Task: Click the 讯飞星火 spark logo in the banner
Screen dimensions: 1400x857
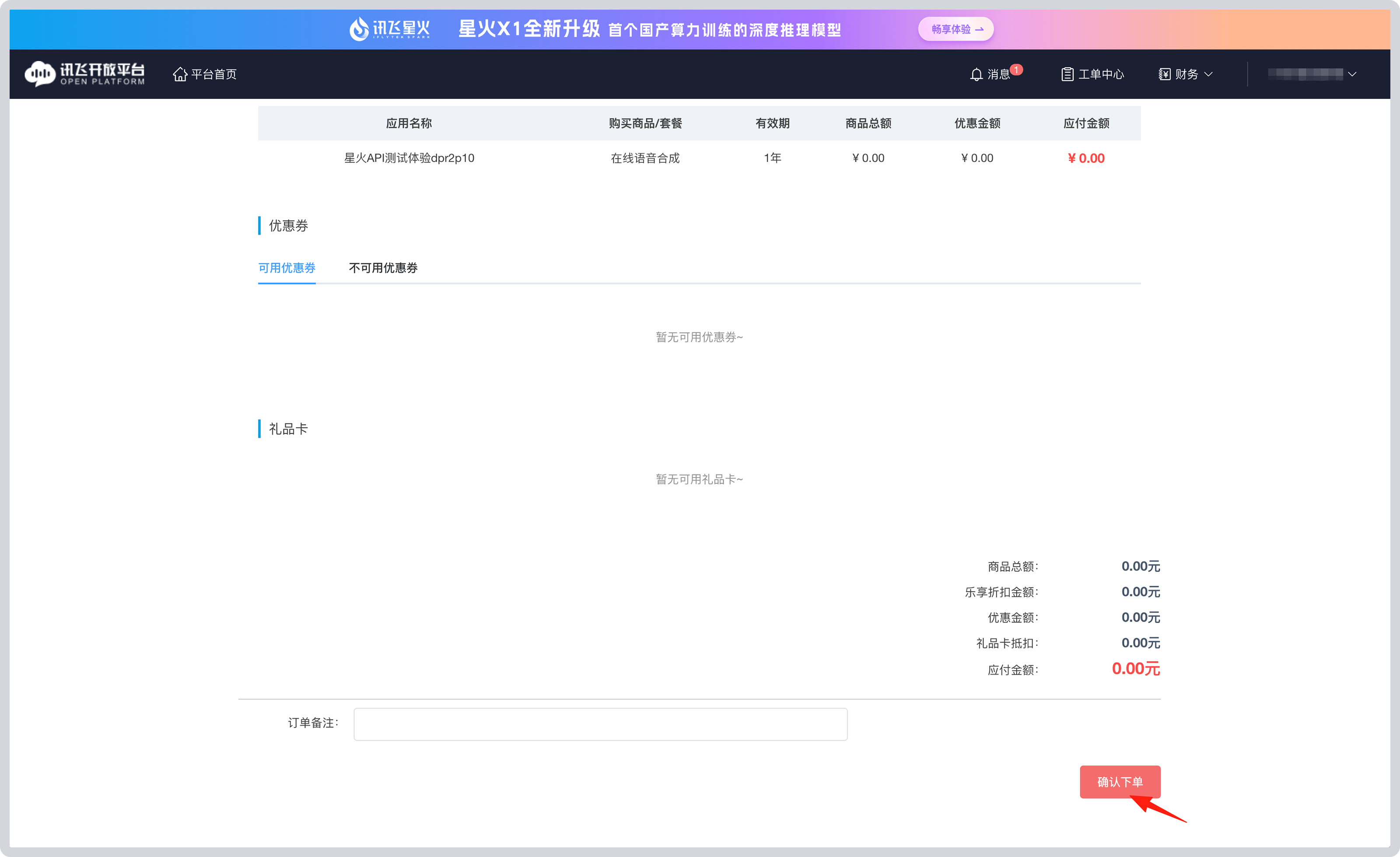Action: pos(388,29)
